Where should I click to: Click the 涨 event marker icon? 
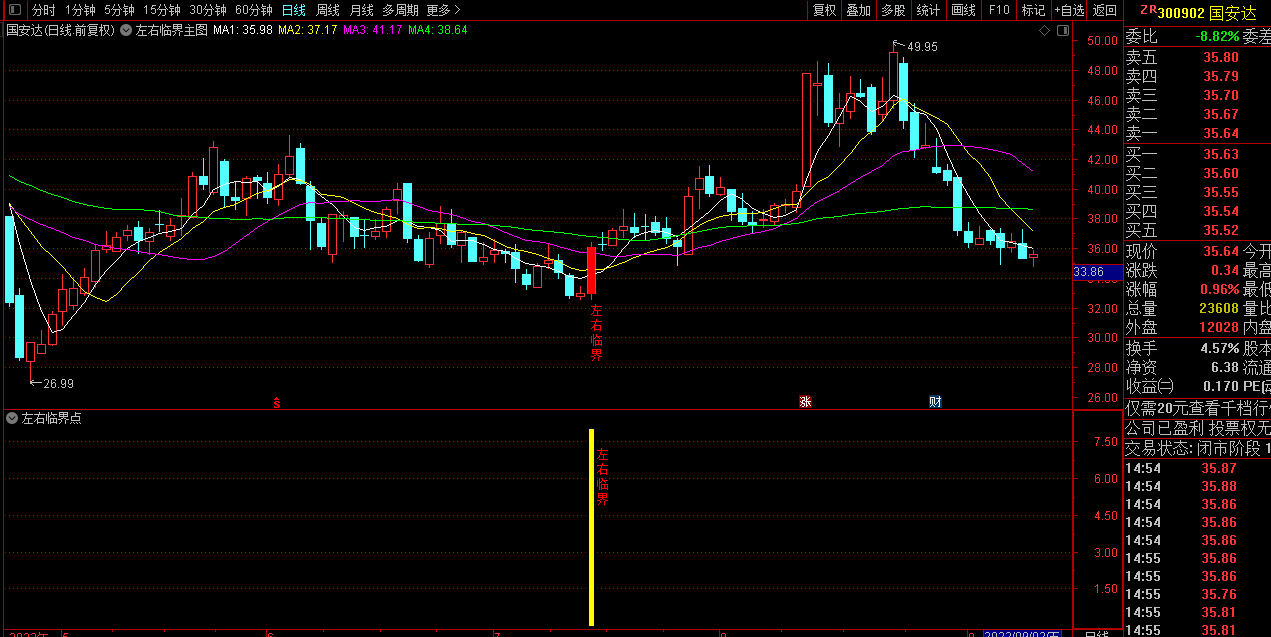pyautogui.click(x=804, y=403)
